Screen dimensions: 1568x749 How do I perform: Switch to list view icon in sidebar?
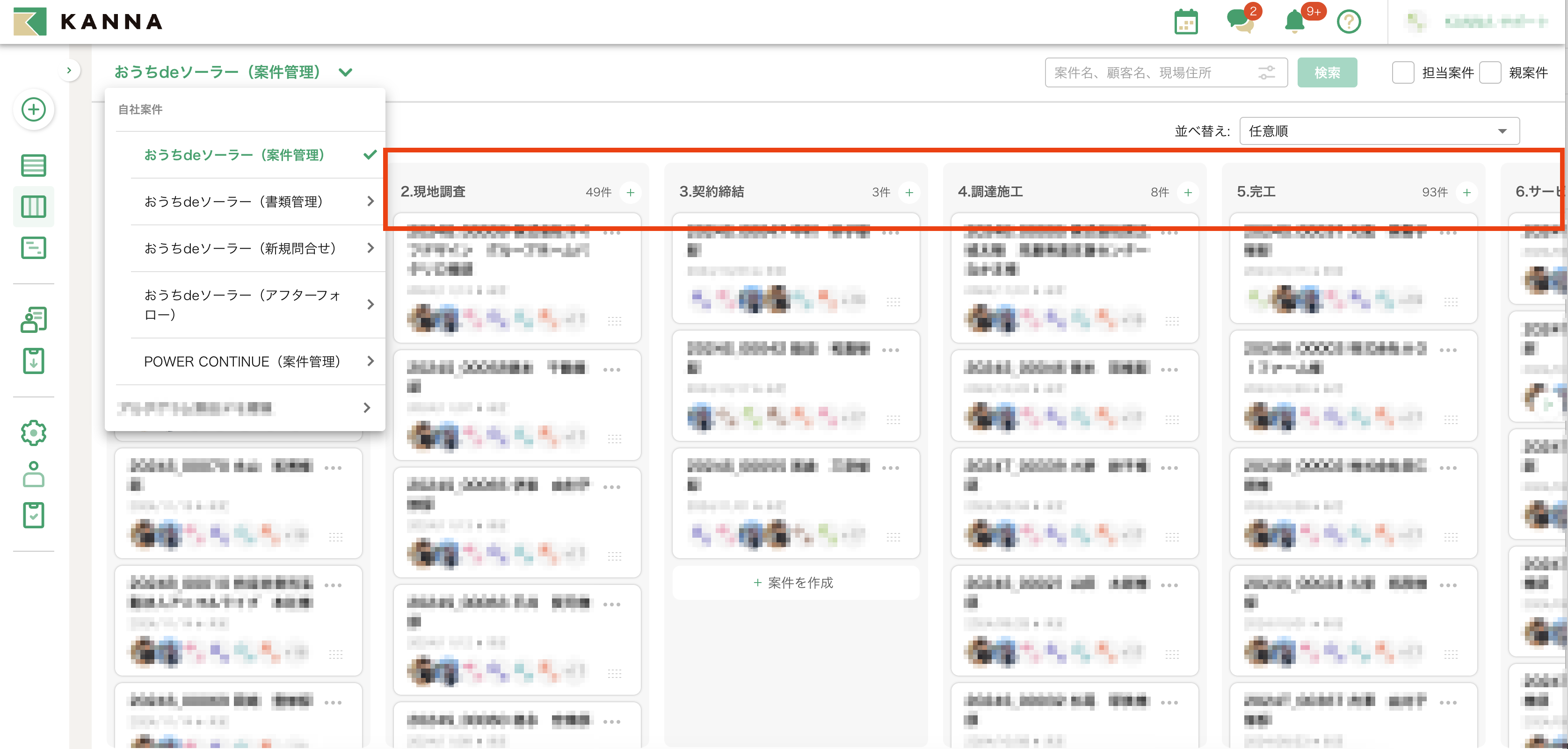pyautogui.click(x=34, y=165)
